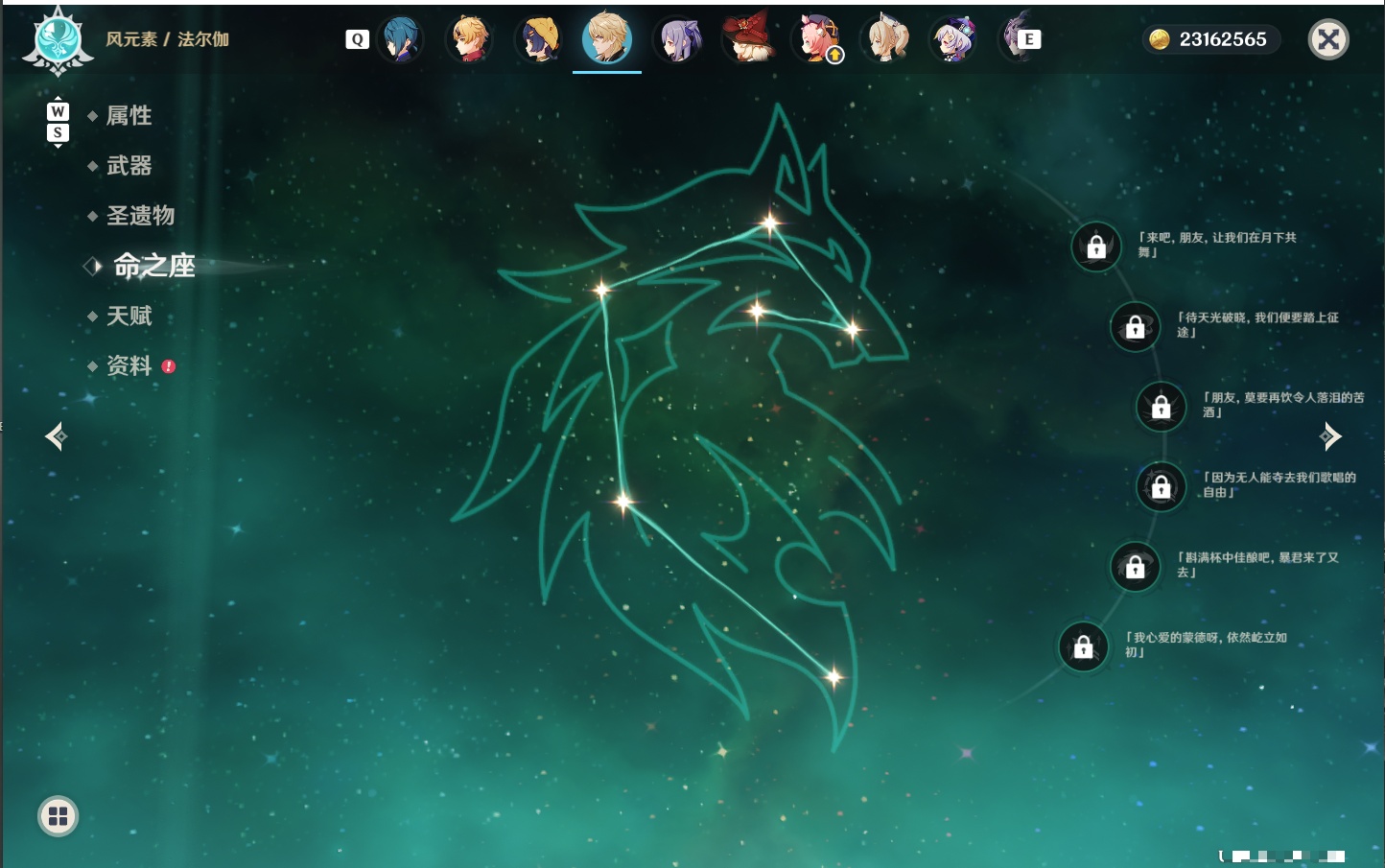Click the Anemo element emblem icon
This screenshot has height=868, width=1385.
pyautogui.click(x=58, y=40)
